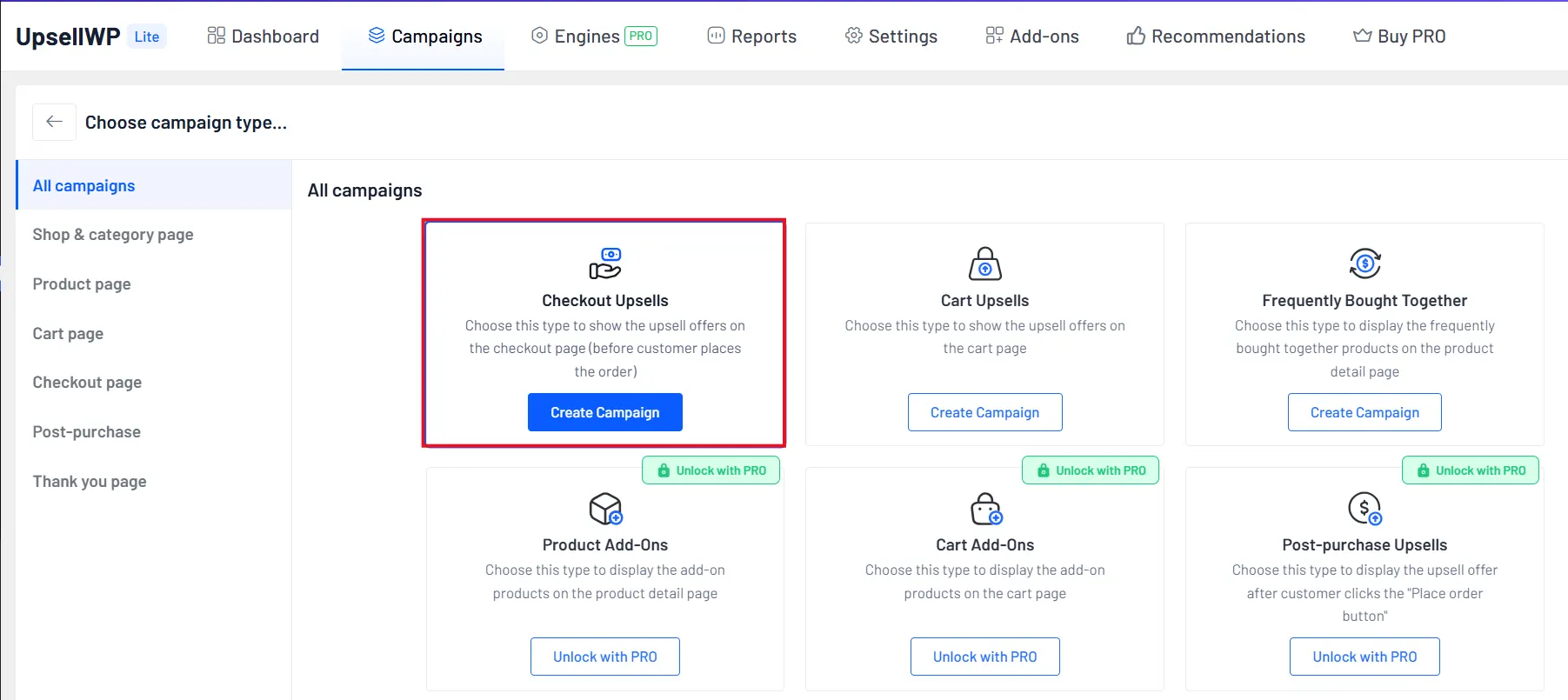Open the Settings tab
This screenshot has width=1568, height=700.
(x=891, y=37)
